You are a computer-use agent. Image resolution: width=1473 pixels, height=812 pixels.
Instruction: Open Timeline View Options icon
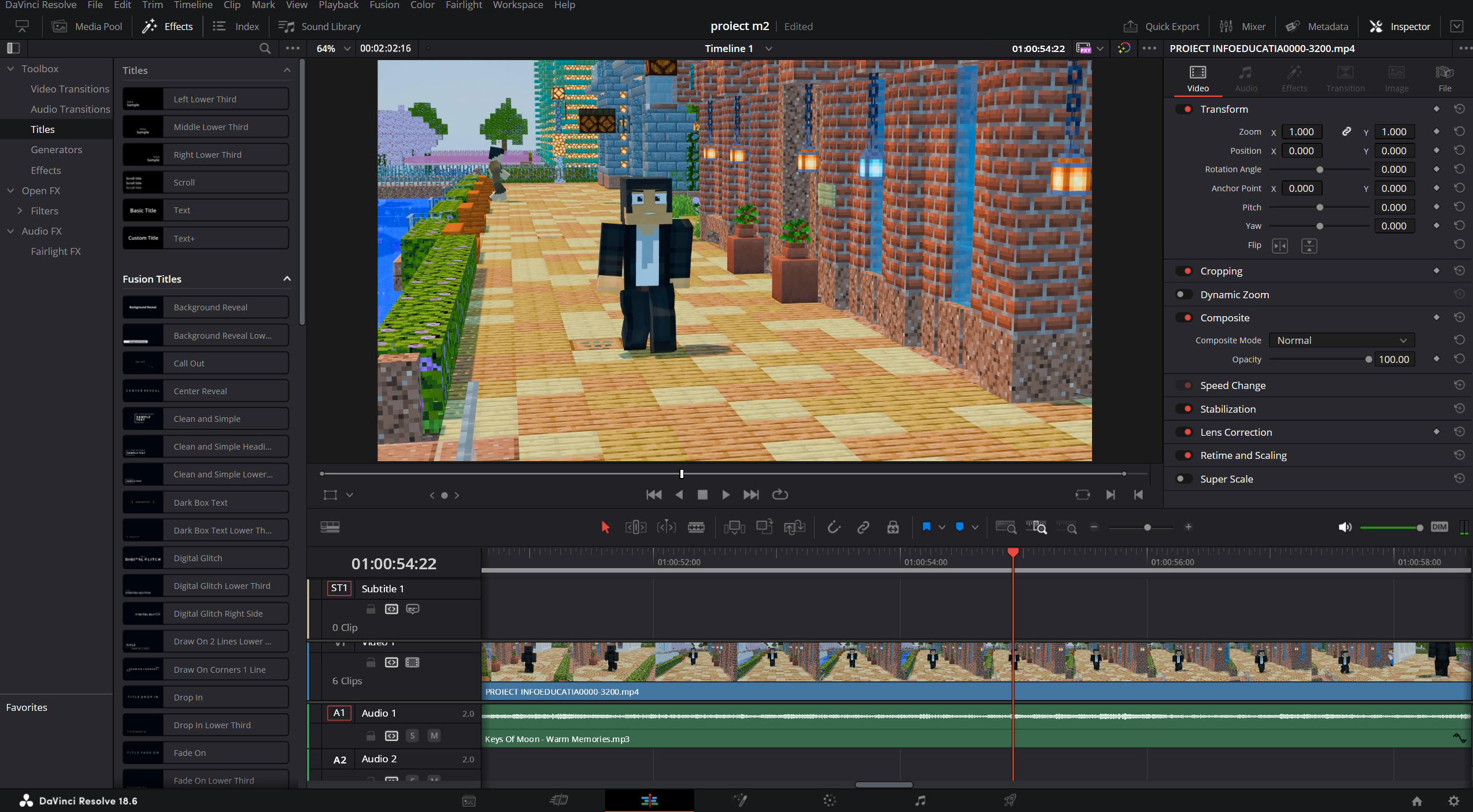pos(330,527)
